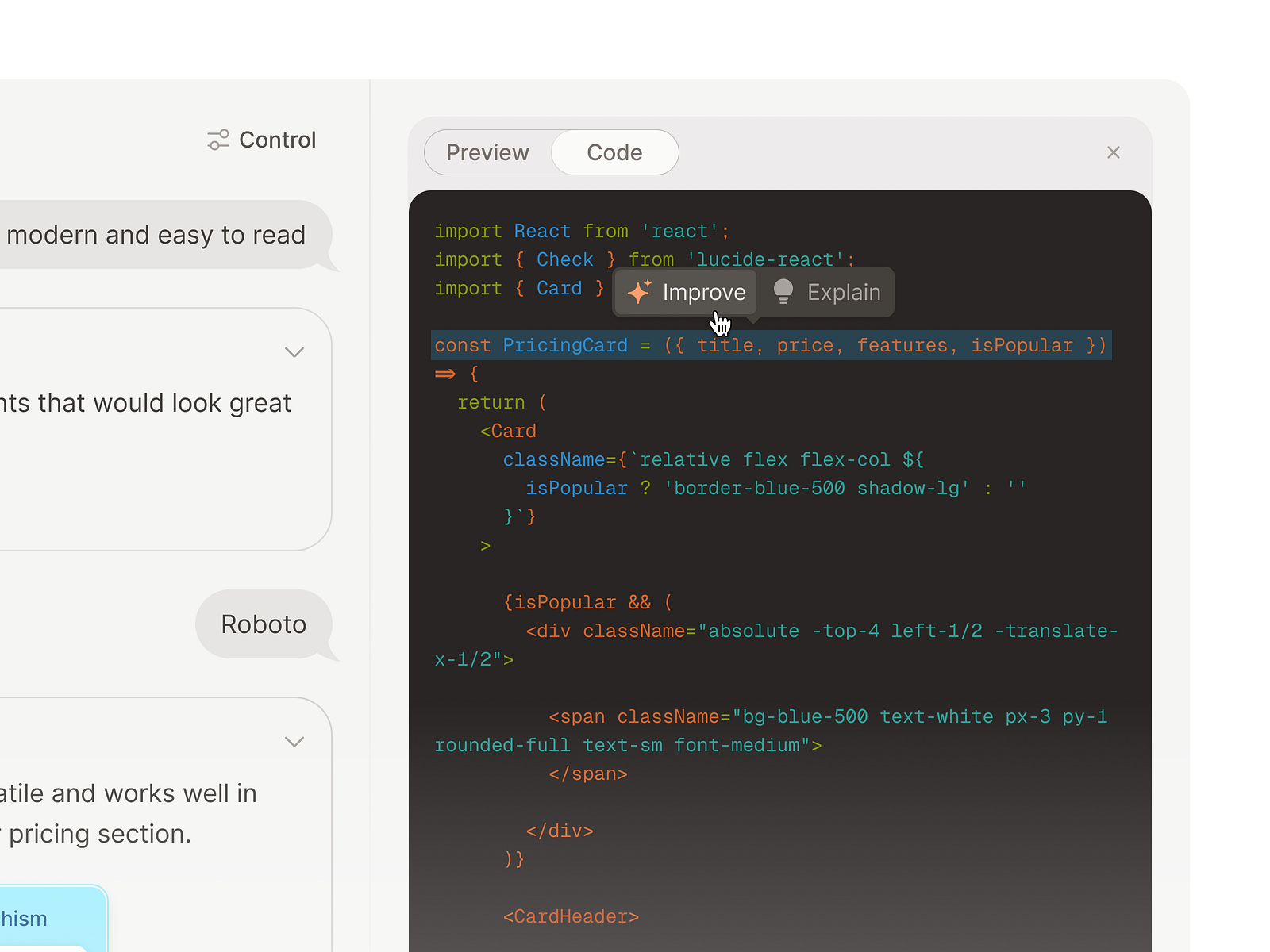
Task: Click the arrow symbol before the return block
Action: [x=445, y=374]
